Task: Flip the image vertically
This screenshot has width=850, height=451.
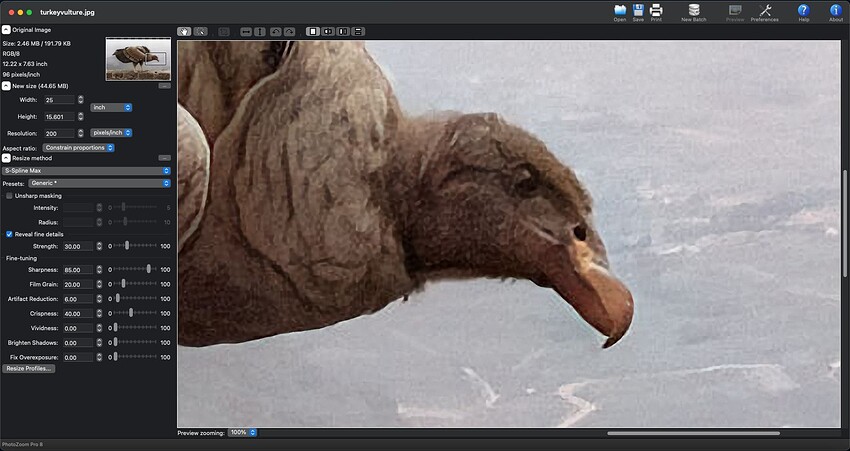Action: [x=260, y=31]
